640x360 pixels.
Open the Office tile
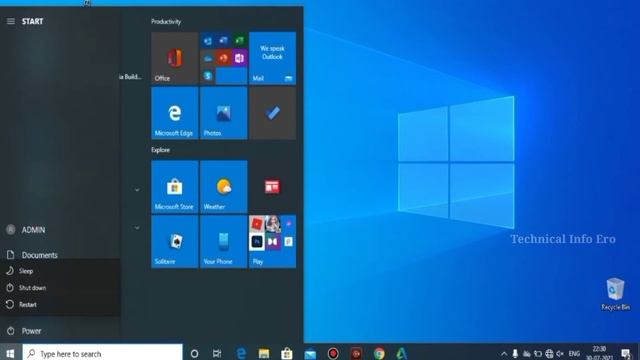pyautogui.click(x=175, y=58)
